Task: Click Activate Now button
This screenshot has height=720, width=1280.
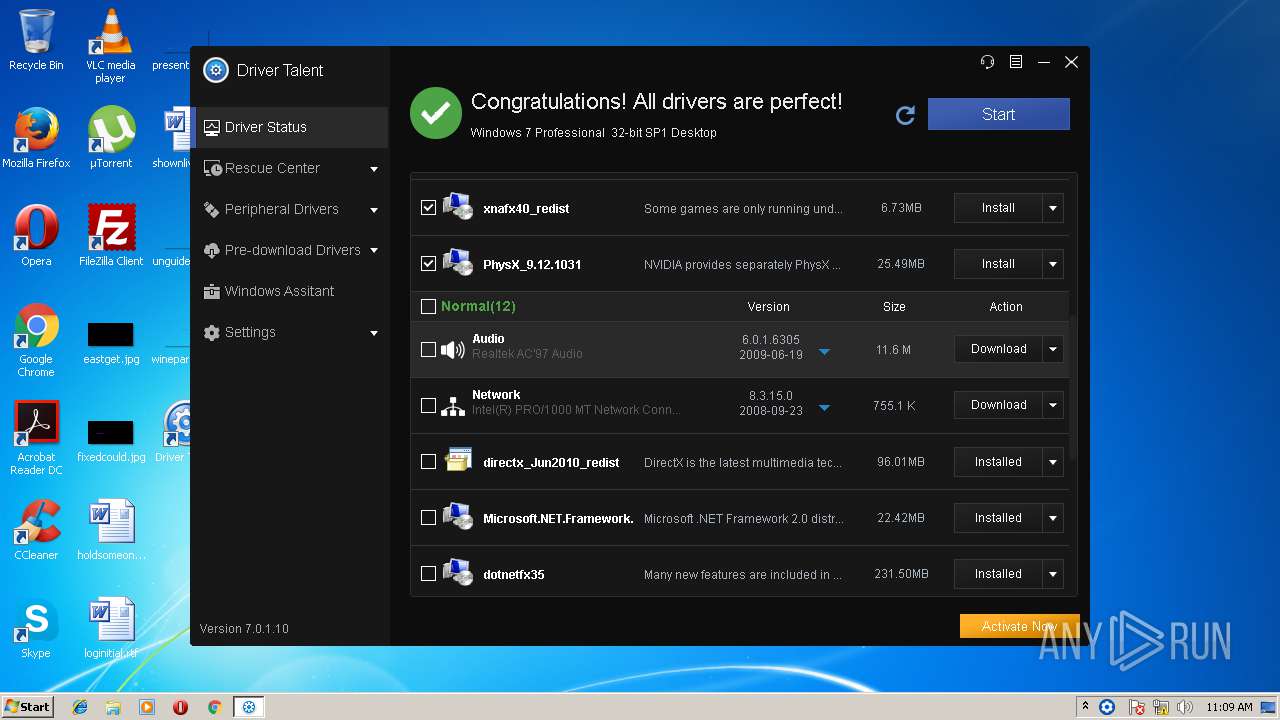Action: pyautogui.click(x=1019, y=626)
